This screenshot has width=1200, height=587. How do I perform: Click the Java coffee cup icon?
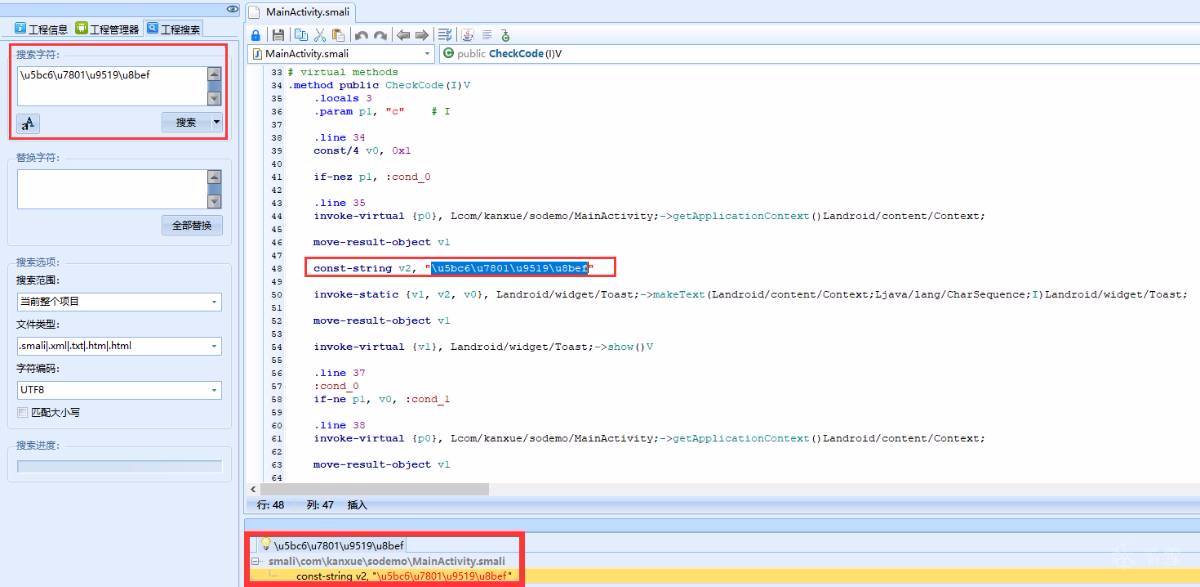tap(467, 35)
